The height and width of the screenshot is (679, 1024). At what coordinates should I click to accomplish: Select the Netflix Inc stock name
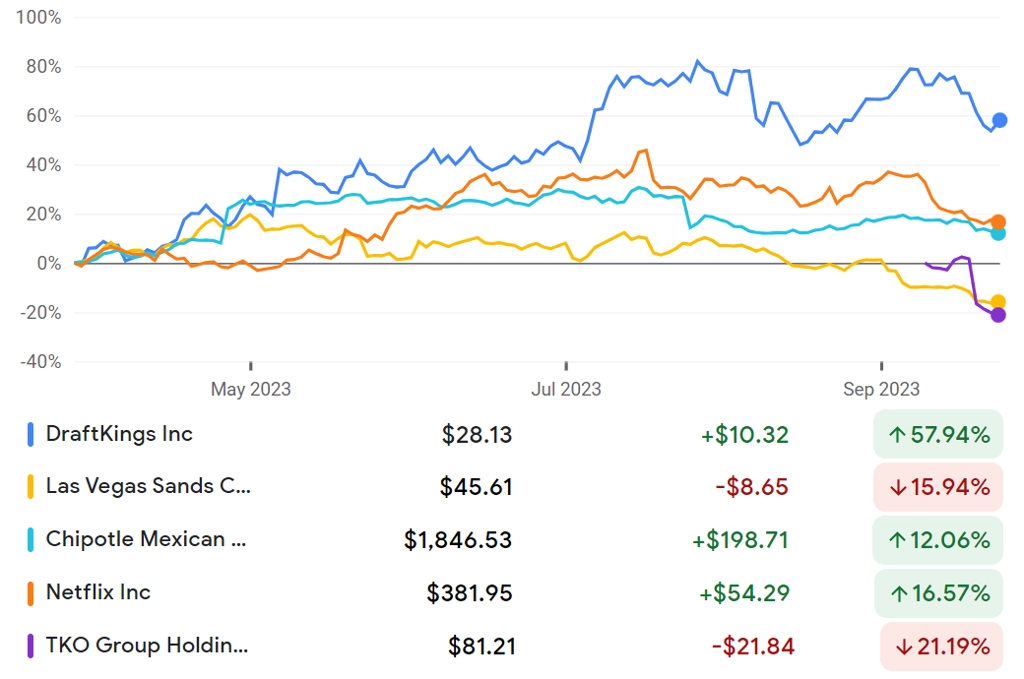[x=98, y=592]
